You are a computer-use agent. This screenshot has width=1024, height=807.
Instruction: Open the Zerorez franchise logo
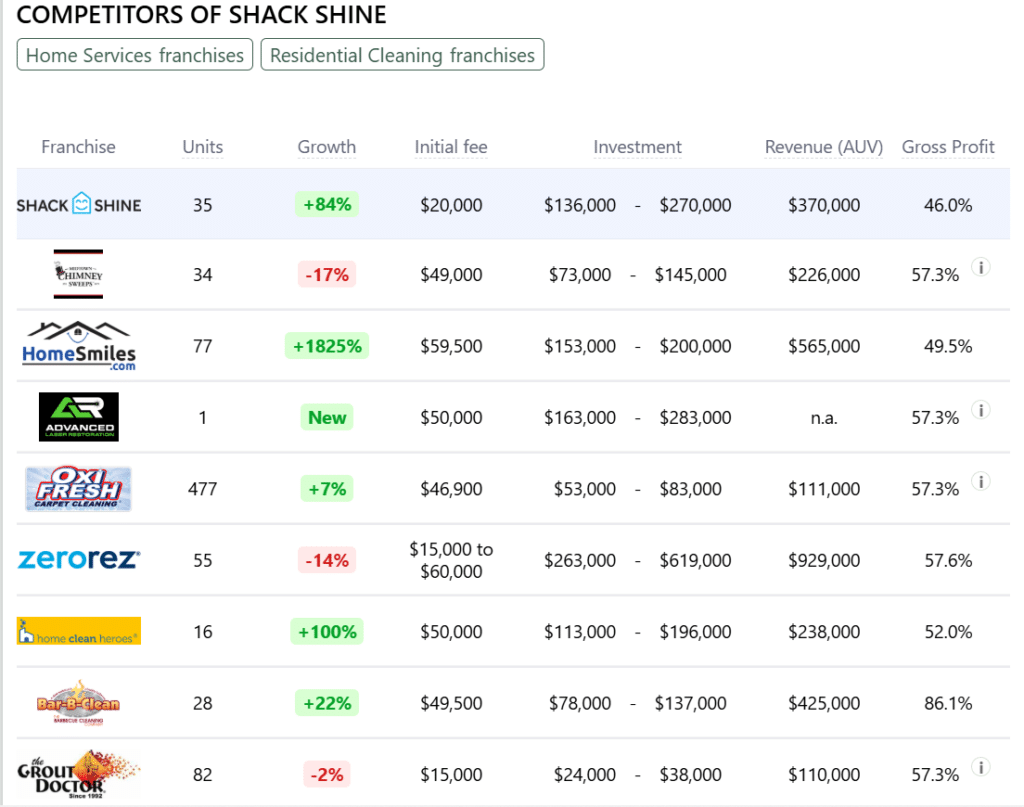(78, 560)
